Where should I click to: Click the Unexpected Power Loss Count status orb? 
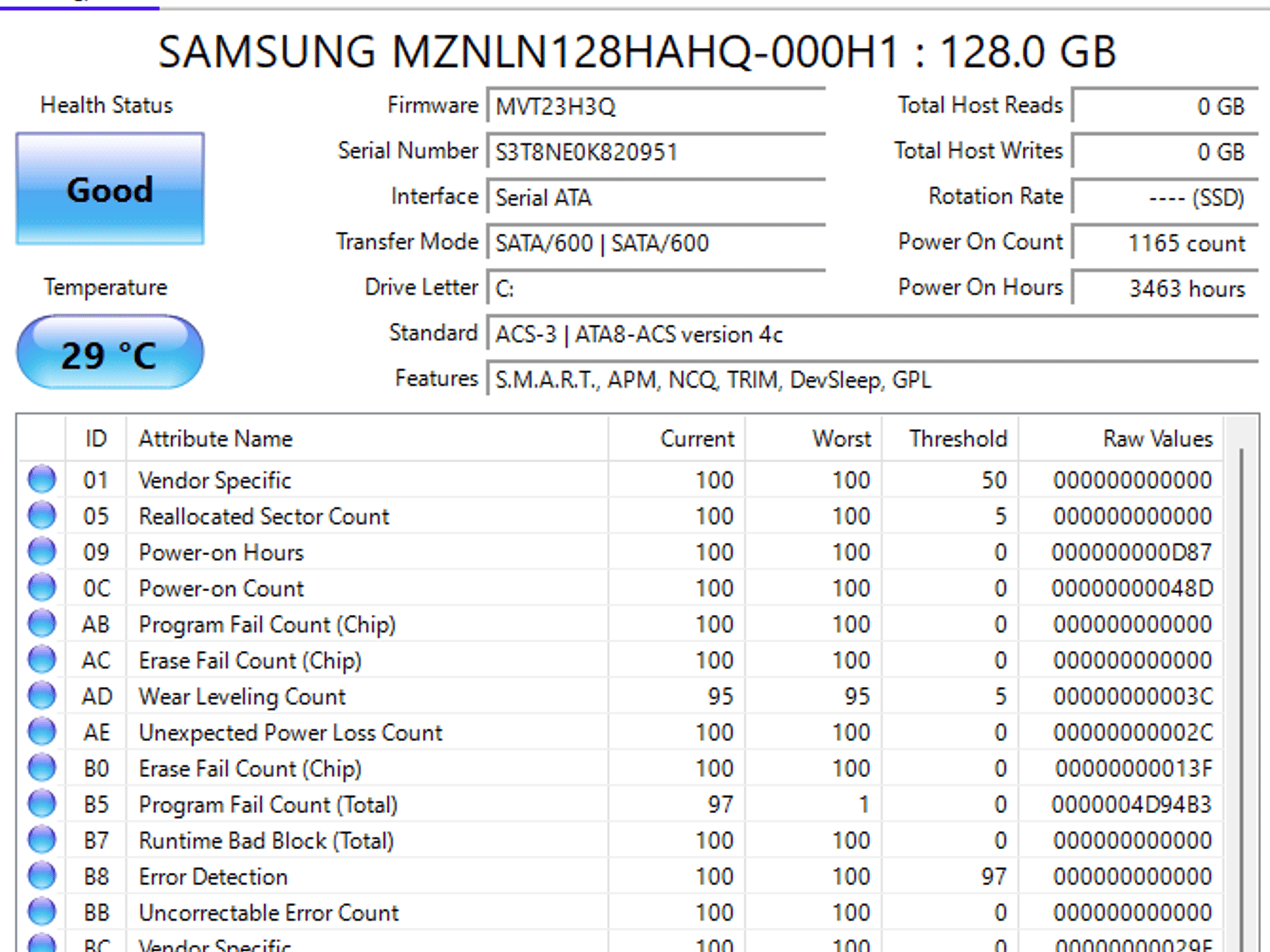click(x=42, y=731)
